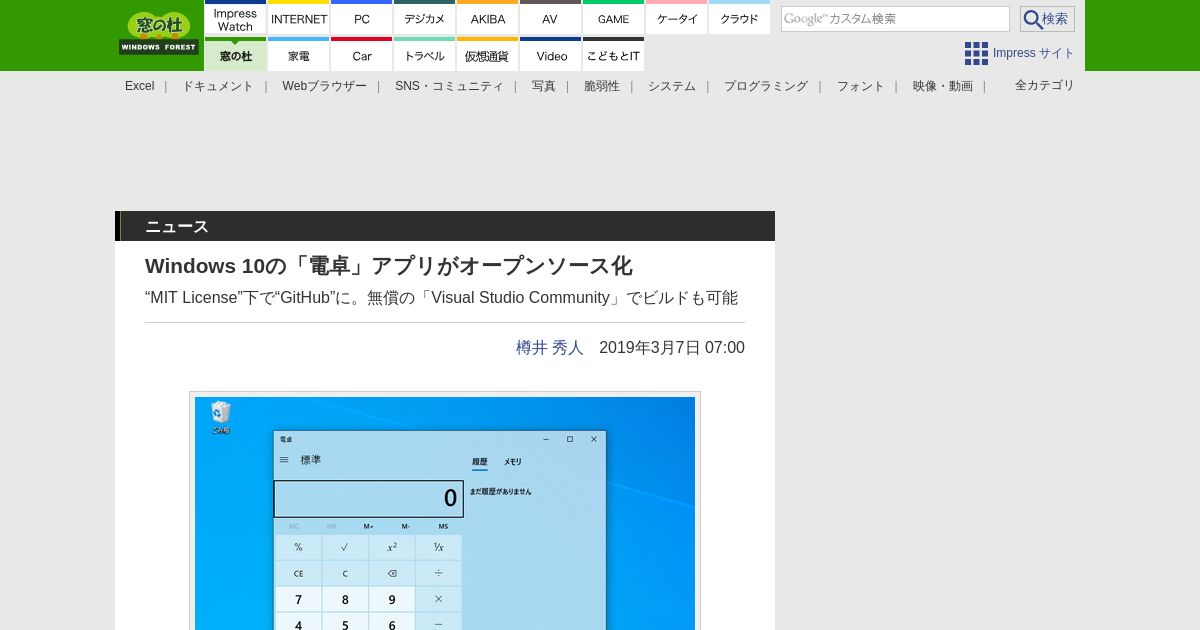Open the INTERNET Watch tab
1200x630 pixels.
[x=299, y=18]
